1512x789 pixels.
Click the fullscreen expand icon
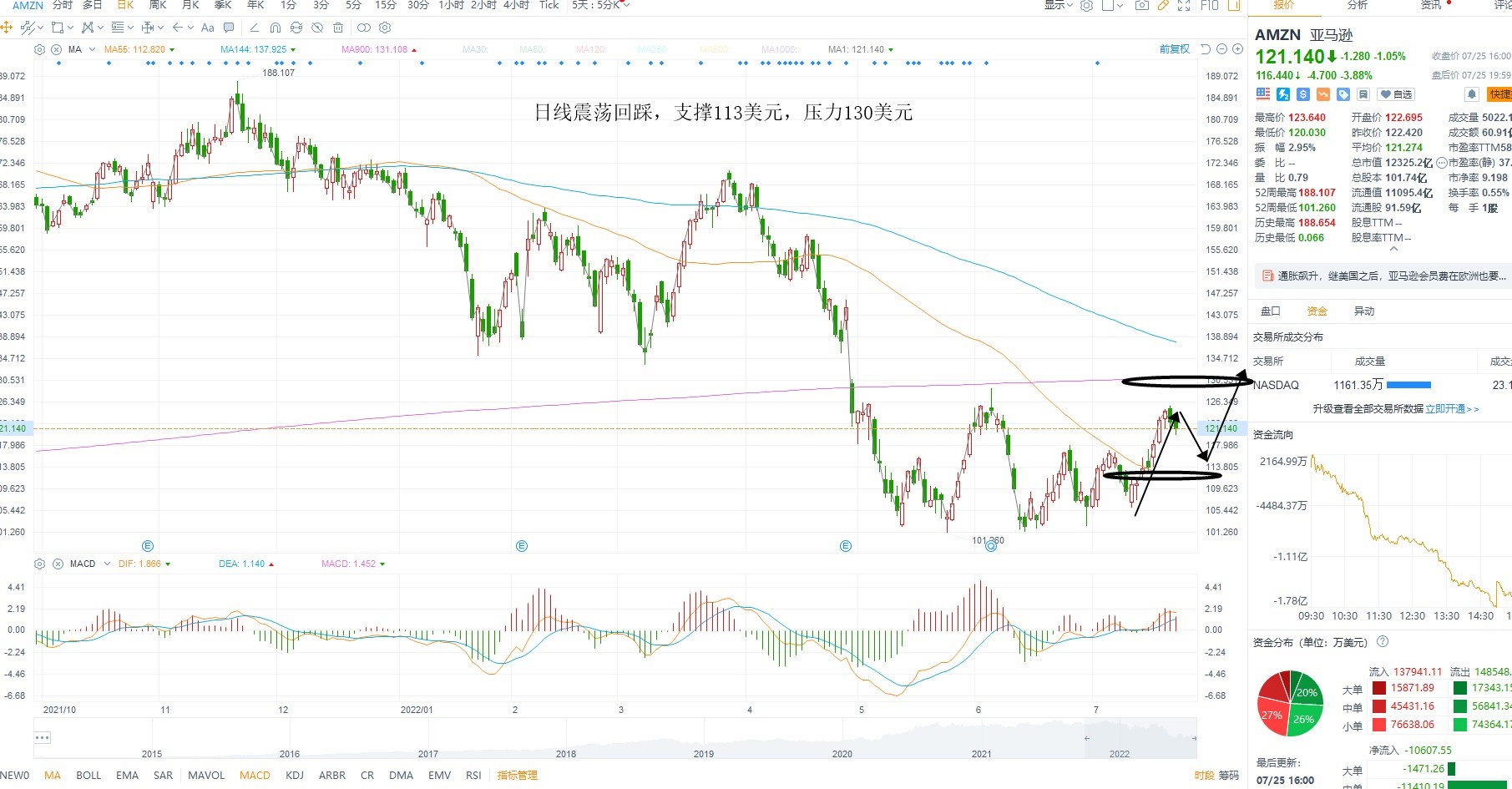point(1184,5)
